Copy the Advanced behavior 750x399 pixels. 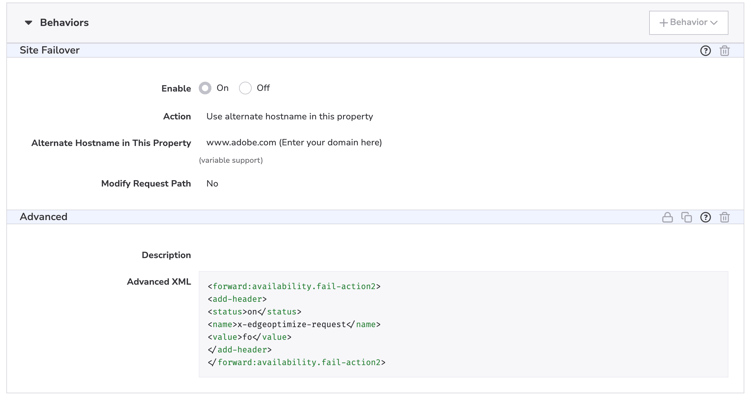point(686,217)
